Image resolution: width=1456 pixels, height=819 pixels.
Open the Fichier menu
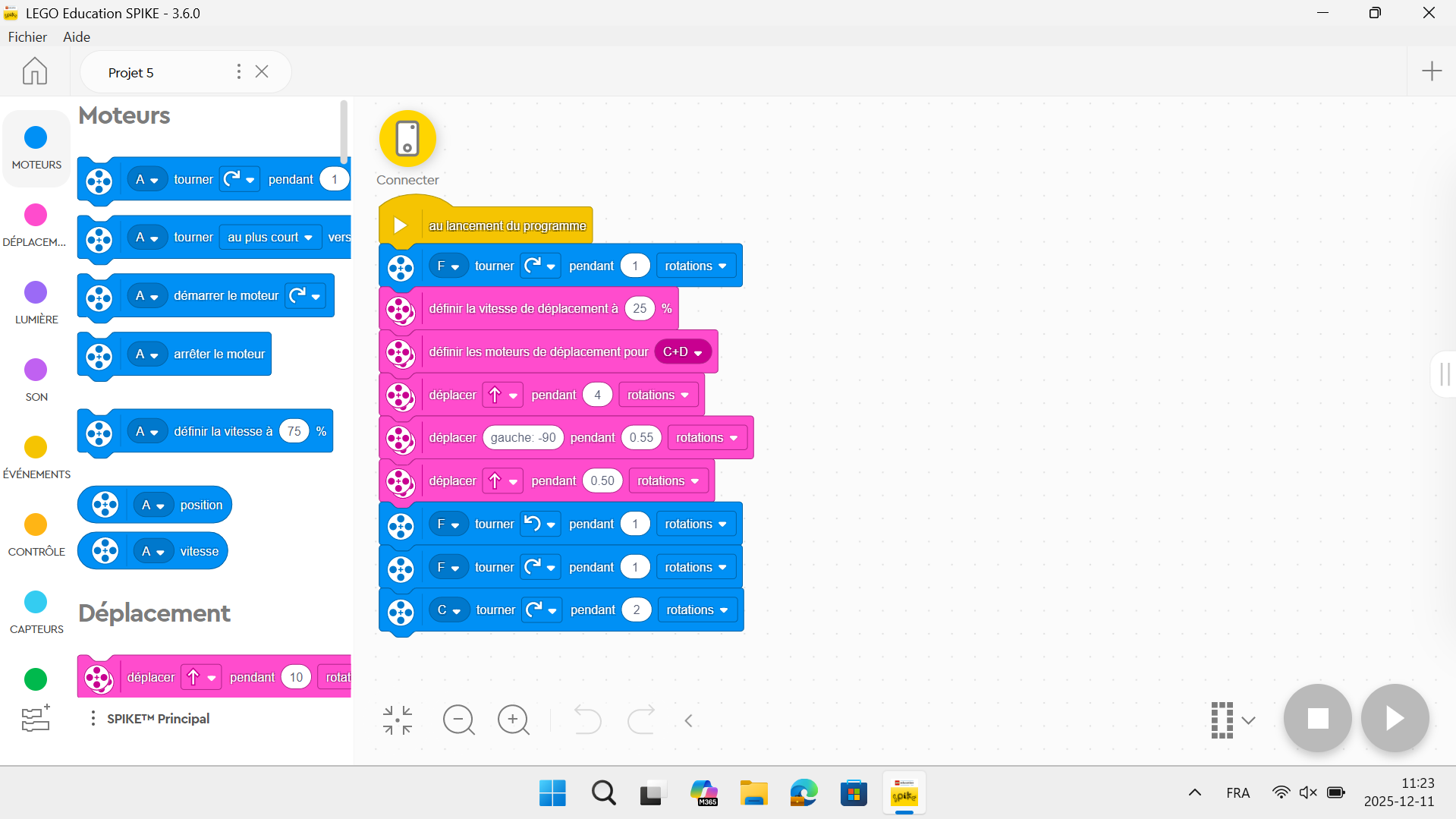[x=27, y=37]
